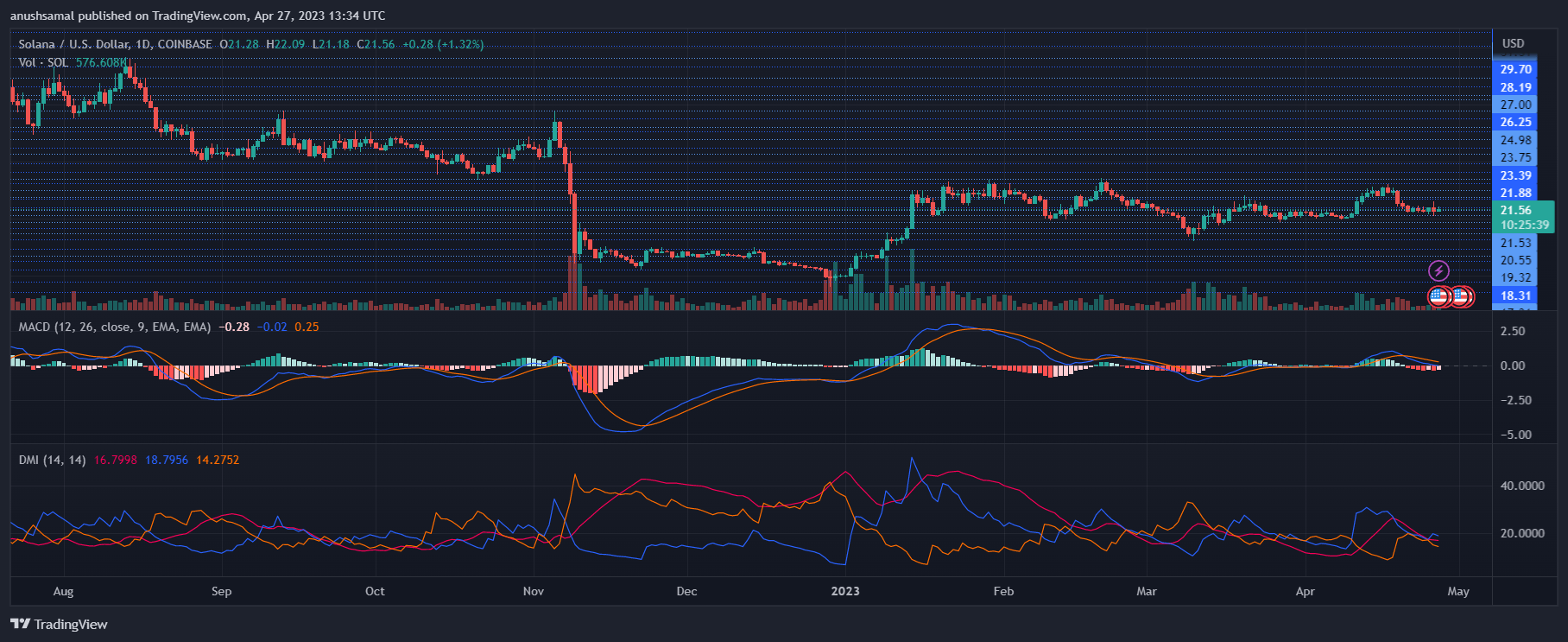Click the DMI value 16.7998 in the legend

pyautogui.click(x=115, y=460)
